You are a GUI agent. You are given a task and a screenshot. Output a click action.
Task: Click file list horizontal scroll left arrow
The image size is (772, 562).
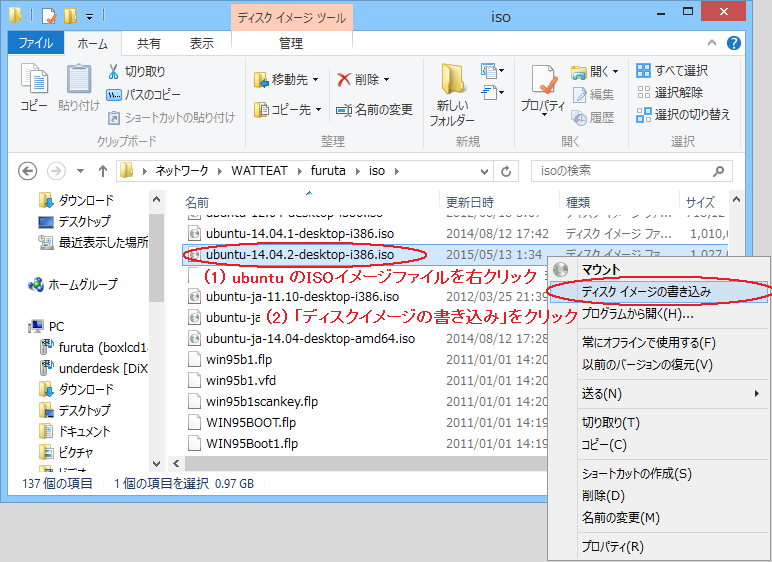coord(176,463)
